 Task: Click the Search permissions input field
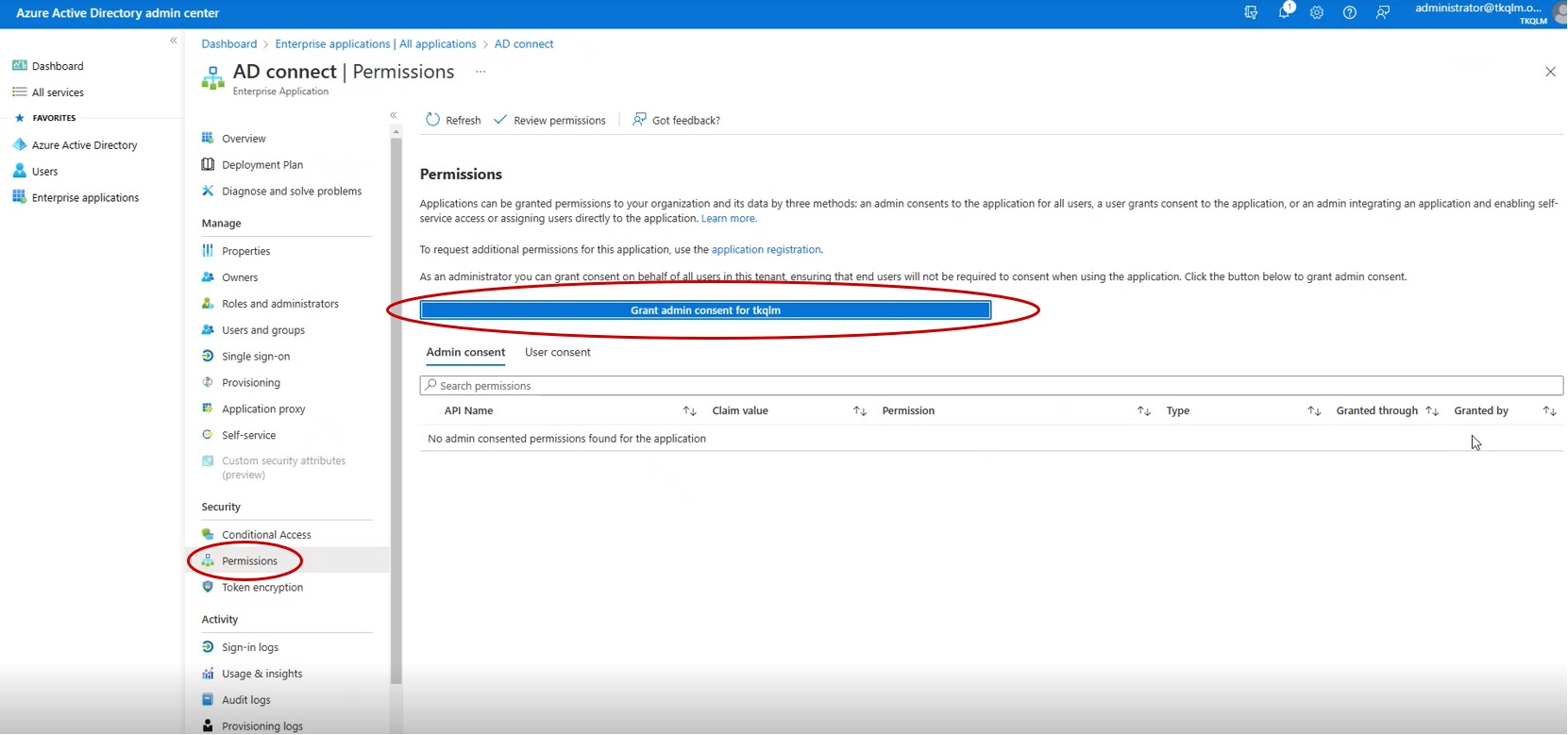click(x=991, y=385)
